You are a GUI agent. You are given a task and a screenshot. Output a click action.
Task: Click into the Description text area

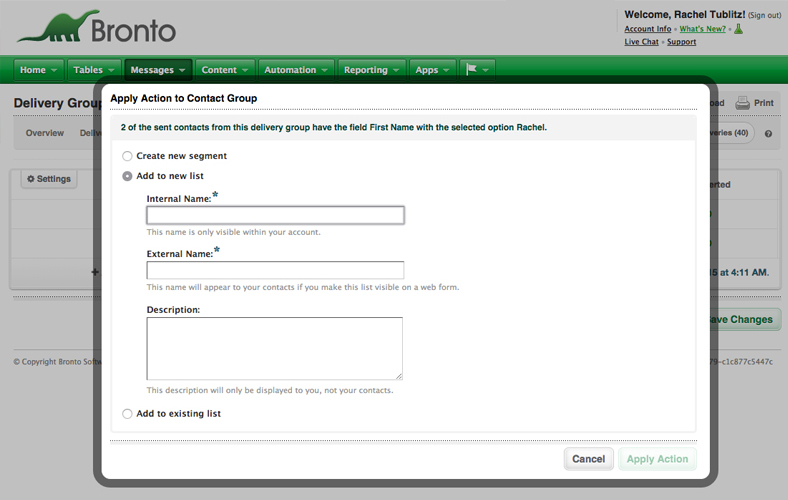[x=274, y=348]
